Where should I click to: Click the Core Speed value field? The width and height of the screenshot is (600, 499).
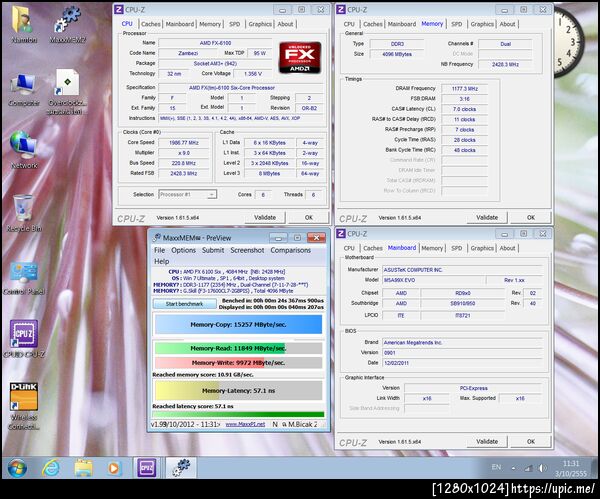coord(184,143)
